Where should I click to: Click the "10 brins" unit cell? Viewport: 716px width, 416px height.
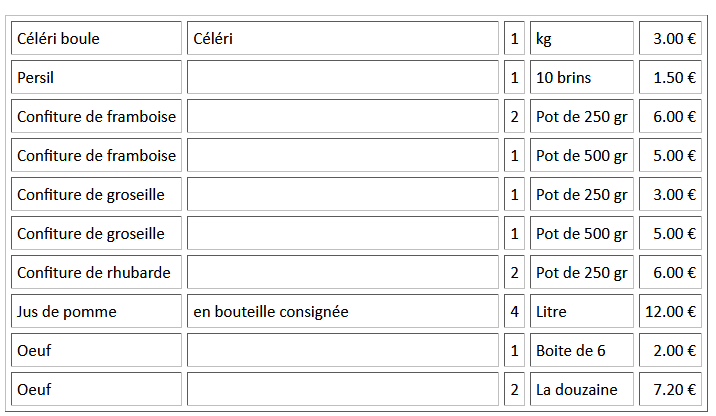click(x=581, y=78)
